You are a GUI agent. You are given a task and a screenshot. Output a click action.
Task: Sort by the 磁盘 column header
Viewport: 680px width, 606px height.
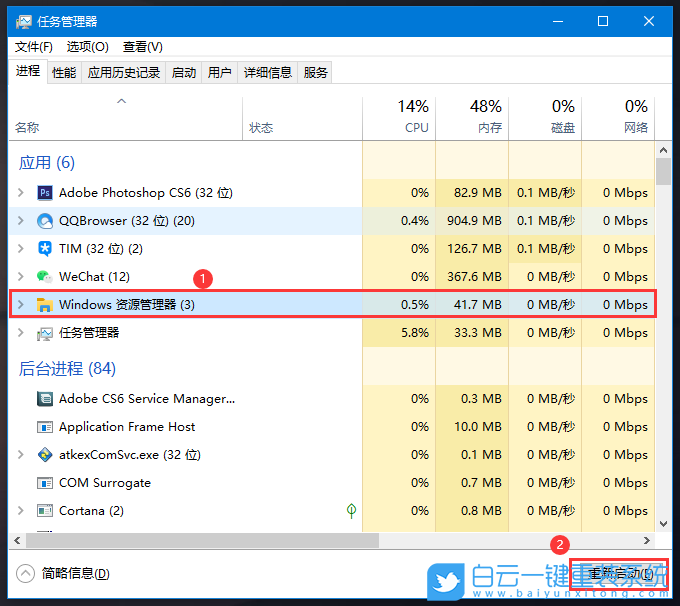[545, 118]
